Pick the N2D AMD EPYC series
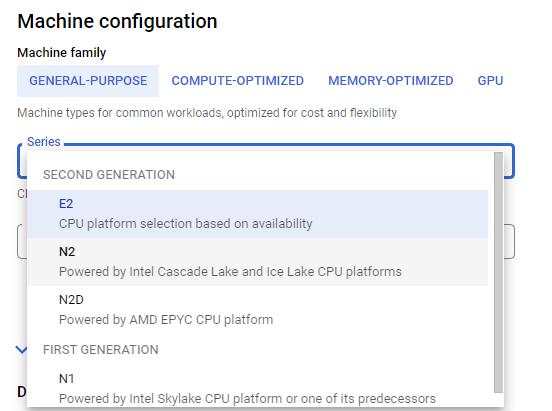The width and height of the screenshot is (552, 411). point(257,310)
